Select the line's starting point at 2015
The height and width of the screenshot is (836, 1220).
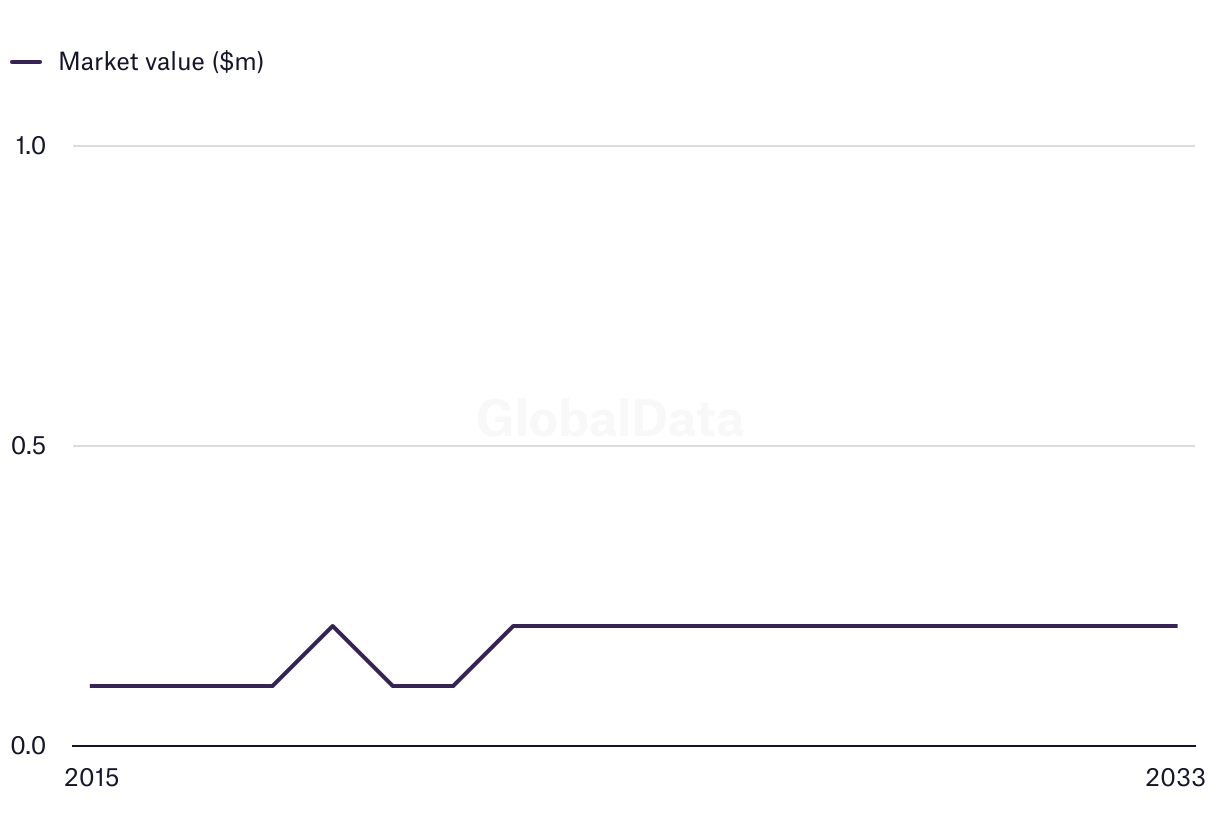(91, 686)
